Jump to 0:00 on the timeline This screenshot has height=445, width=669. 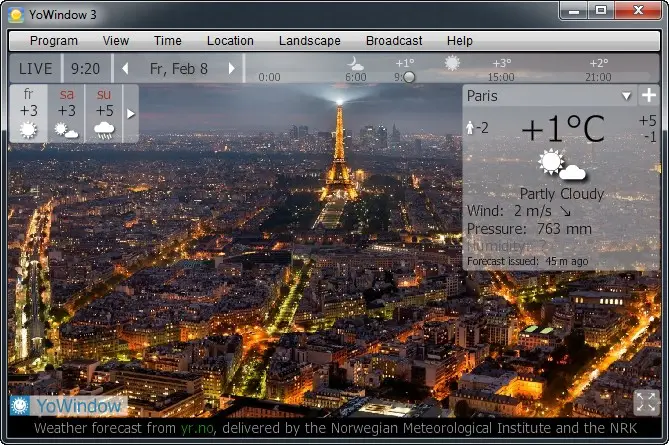coord(269,77)
